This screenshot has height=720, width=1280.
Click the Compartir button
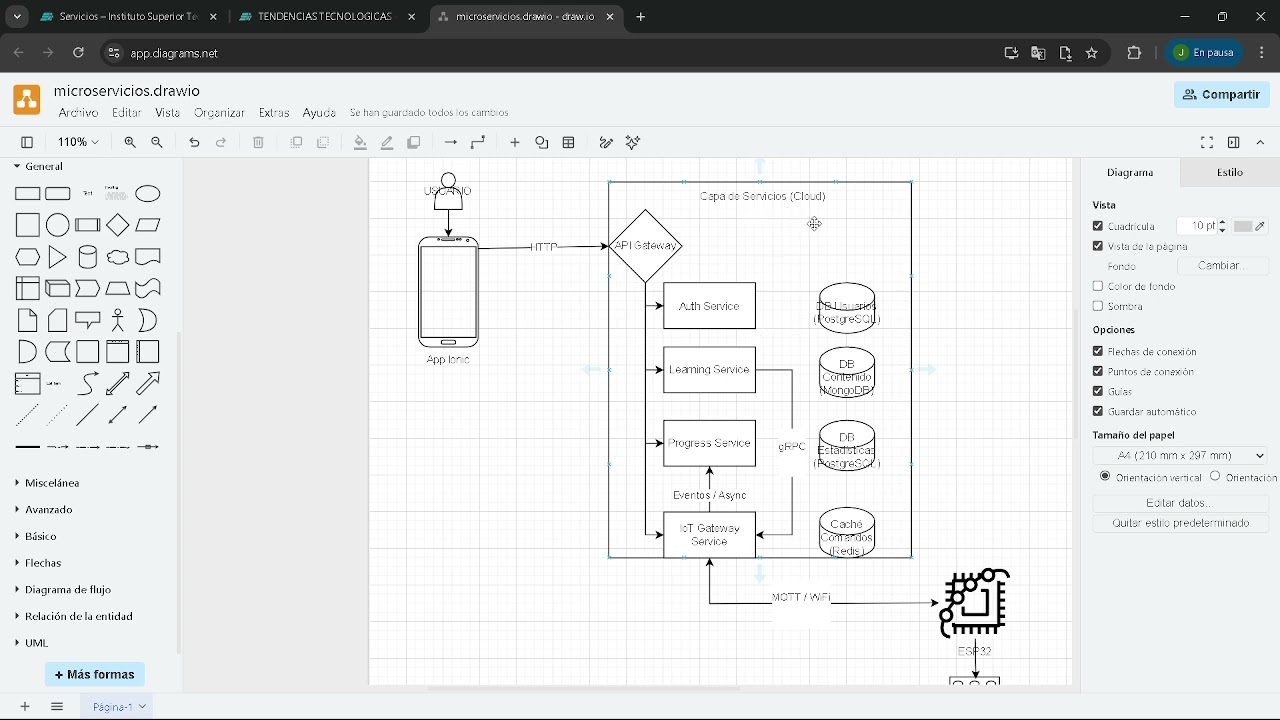(x=1222, y=95)
